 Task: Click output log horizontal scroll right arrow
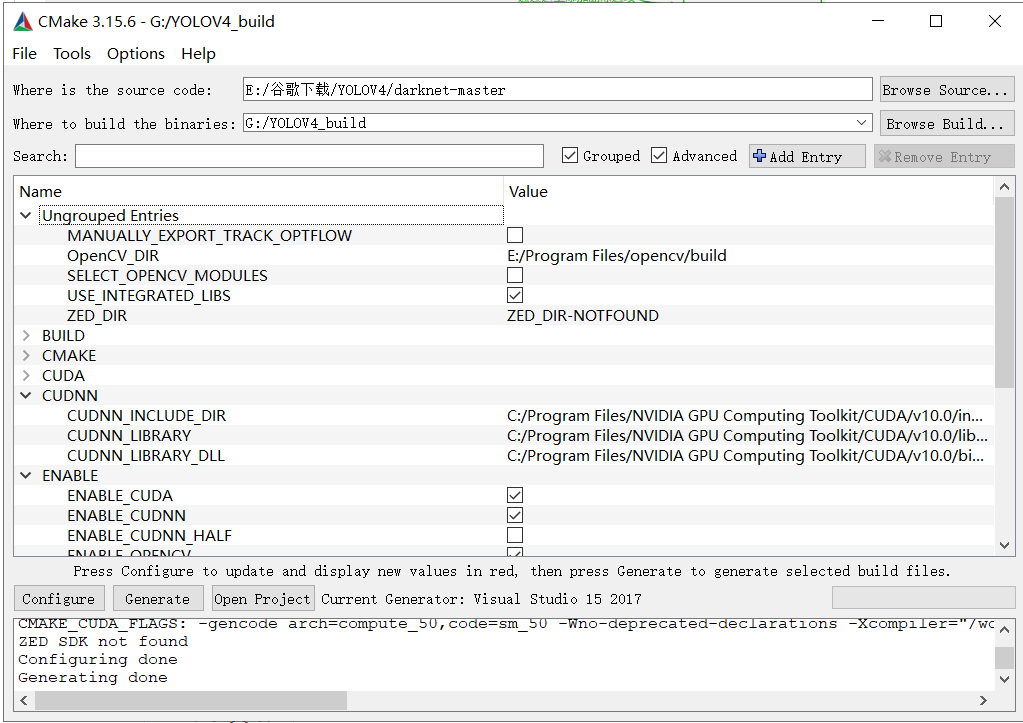[983, 701]
